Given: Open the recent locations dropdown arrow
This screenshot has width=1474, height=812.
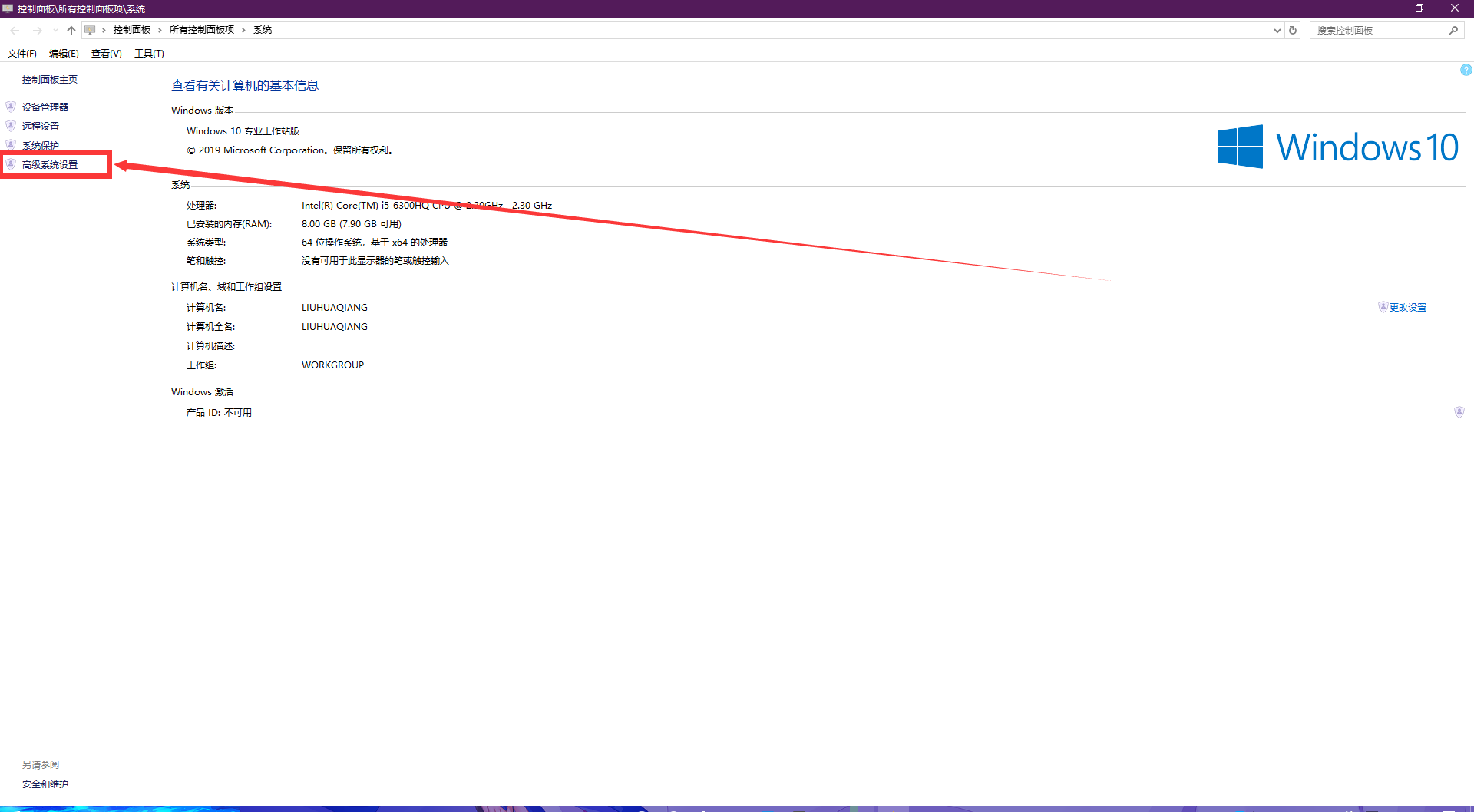Looking at the screenshot, I should [x=55, y=31].
